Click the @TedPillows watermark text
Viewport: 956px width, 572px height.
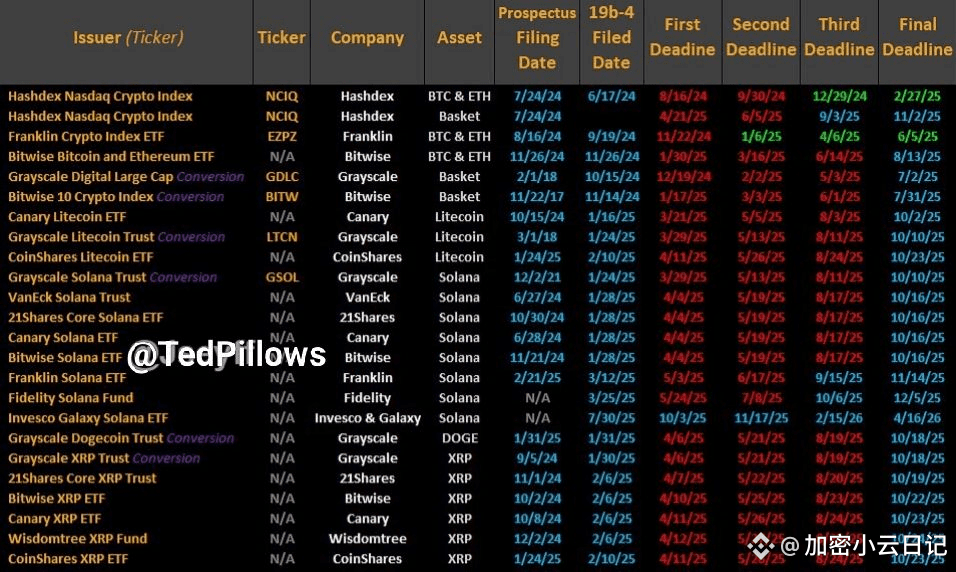(227, 356)
